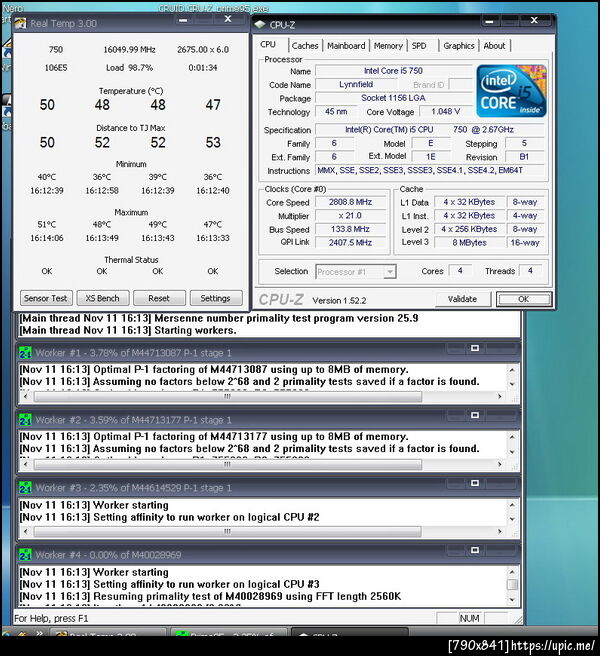This screenshot has width=600, height=656.
Task: Click Worker #1 scroll right arrow
Action: coord(499,396)
